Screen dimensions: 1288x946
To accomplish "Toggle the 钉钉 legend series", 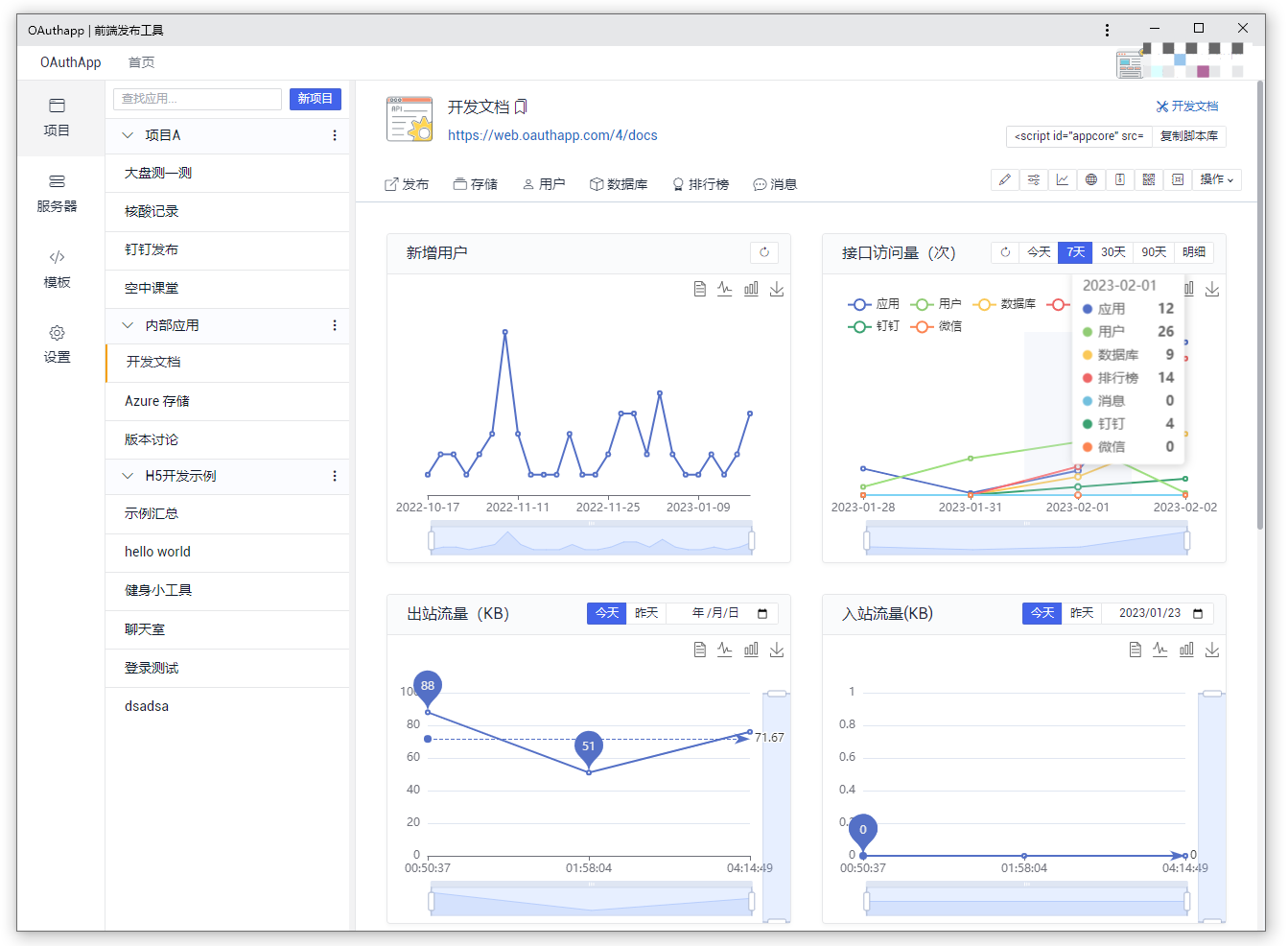I will coord(874,326).
